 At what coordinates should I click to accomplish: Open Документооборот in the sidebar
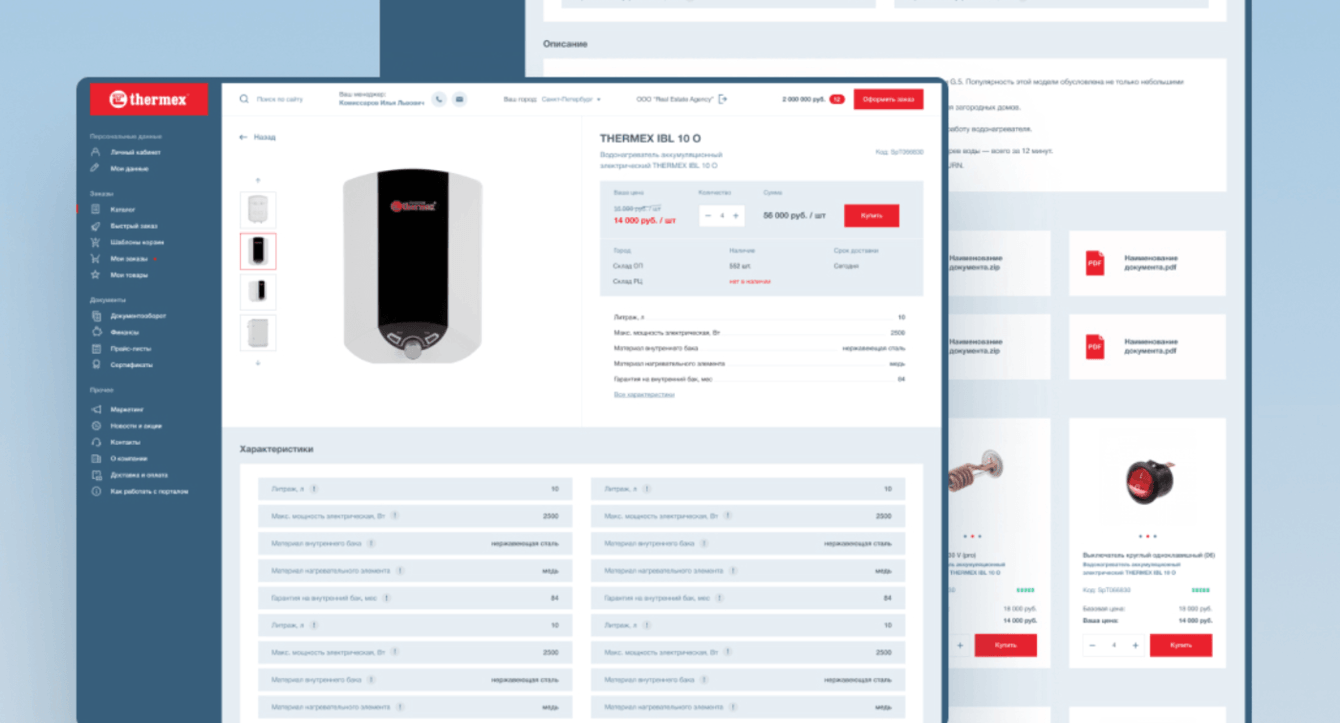tap(138, 316)
